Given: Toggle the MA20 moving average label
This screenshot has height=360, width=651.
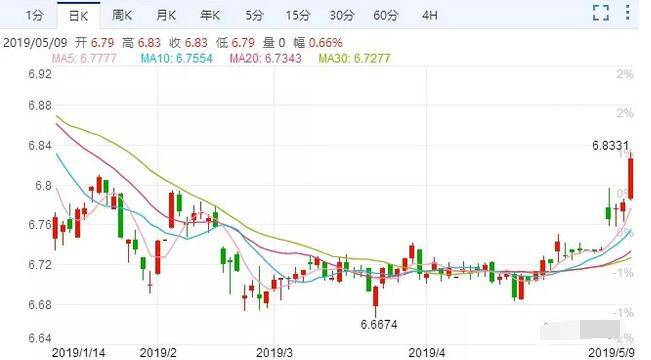Looking at the screenshot, I should 266,58.
